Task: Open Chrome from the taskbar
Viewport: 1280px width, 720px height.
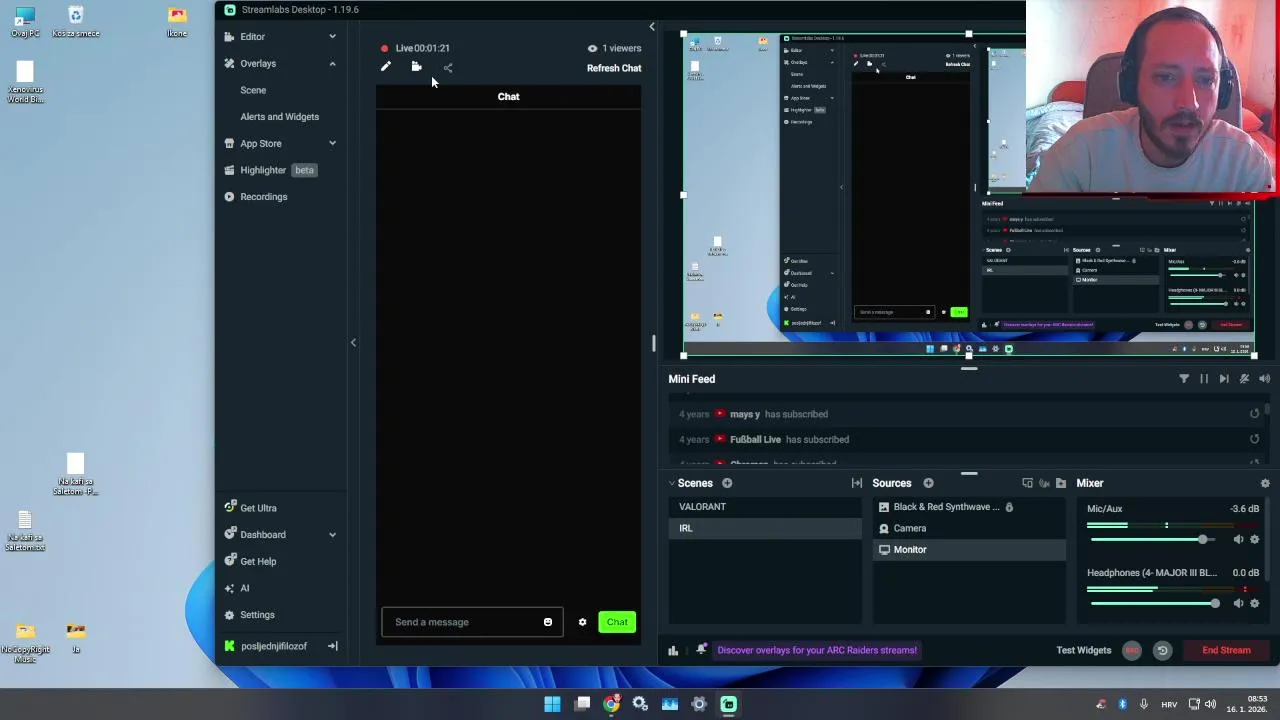Action: pyautogui.click(x=611, y=704)
